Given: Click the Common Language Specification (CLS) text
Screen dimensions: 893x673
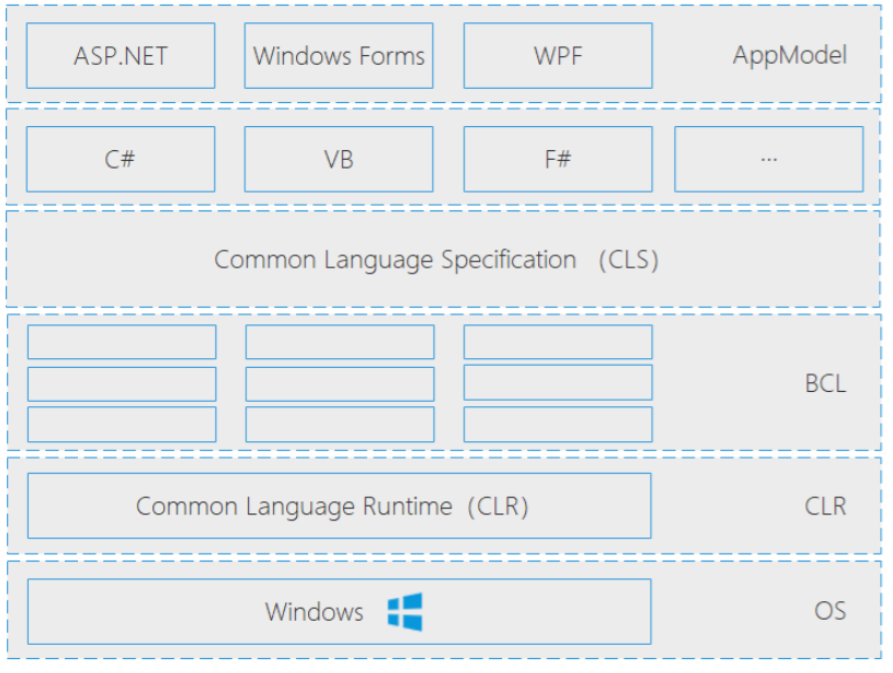Looking at the screenshot, I should tap(436, 260).
